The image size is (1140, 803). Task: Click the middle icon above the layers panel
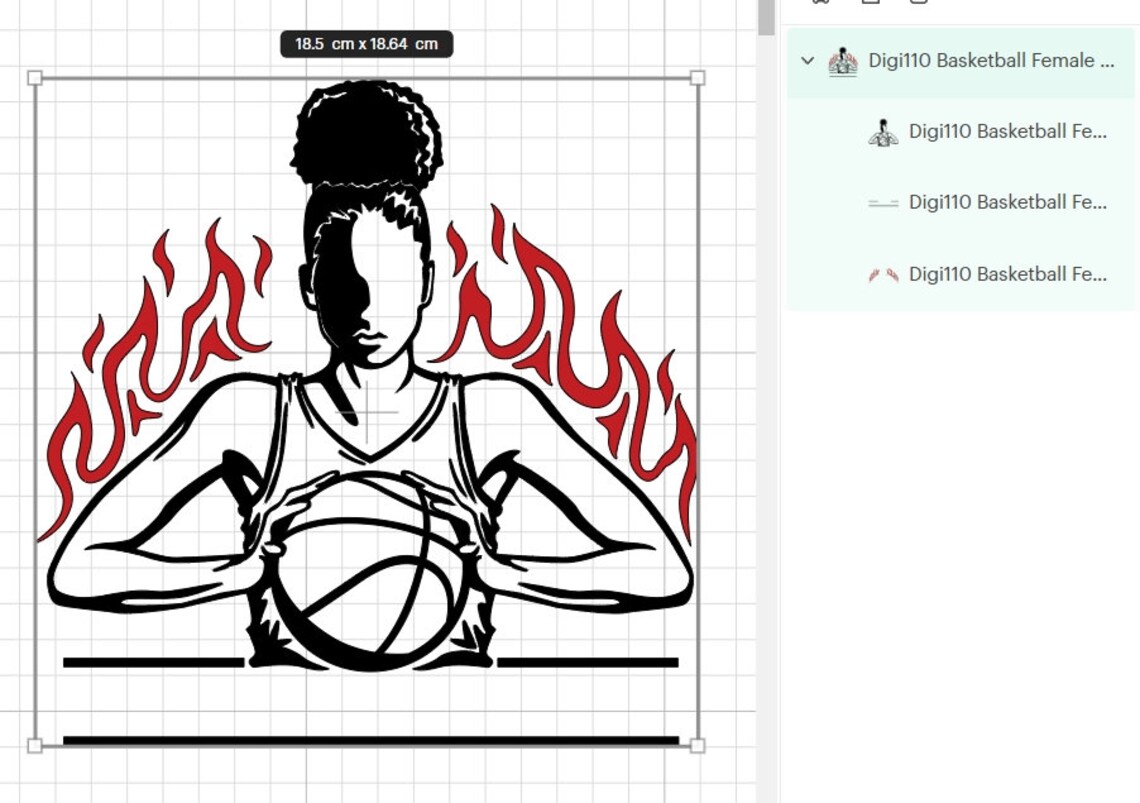coord(870,3)
